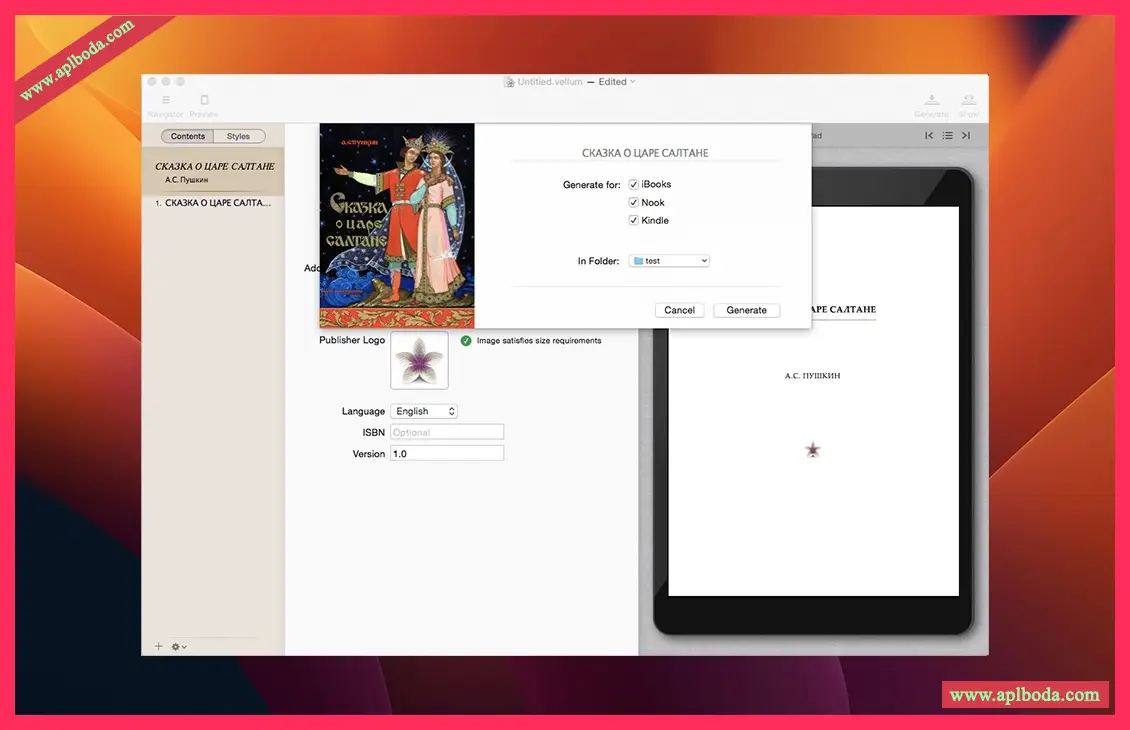The width and height of the screenshot is (1130, 730).
Task: Jump to last page in preview
Action: (966, 135)
